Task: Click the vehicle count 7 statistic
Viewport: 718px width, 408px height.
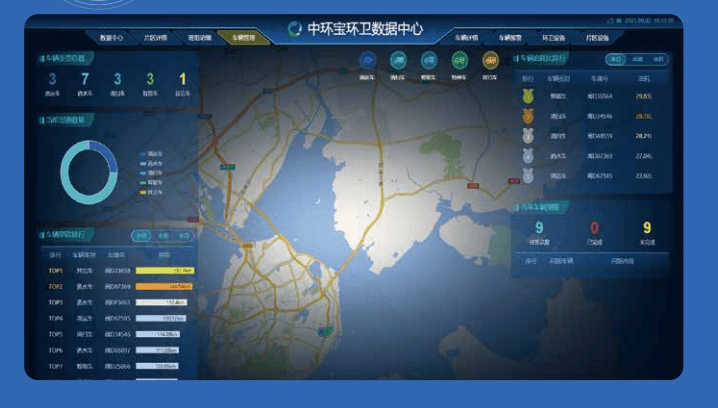Action: click(85, 79)
